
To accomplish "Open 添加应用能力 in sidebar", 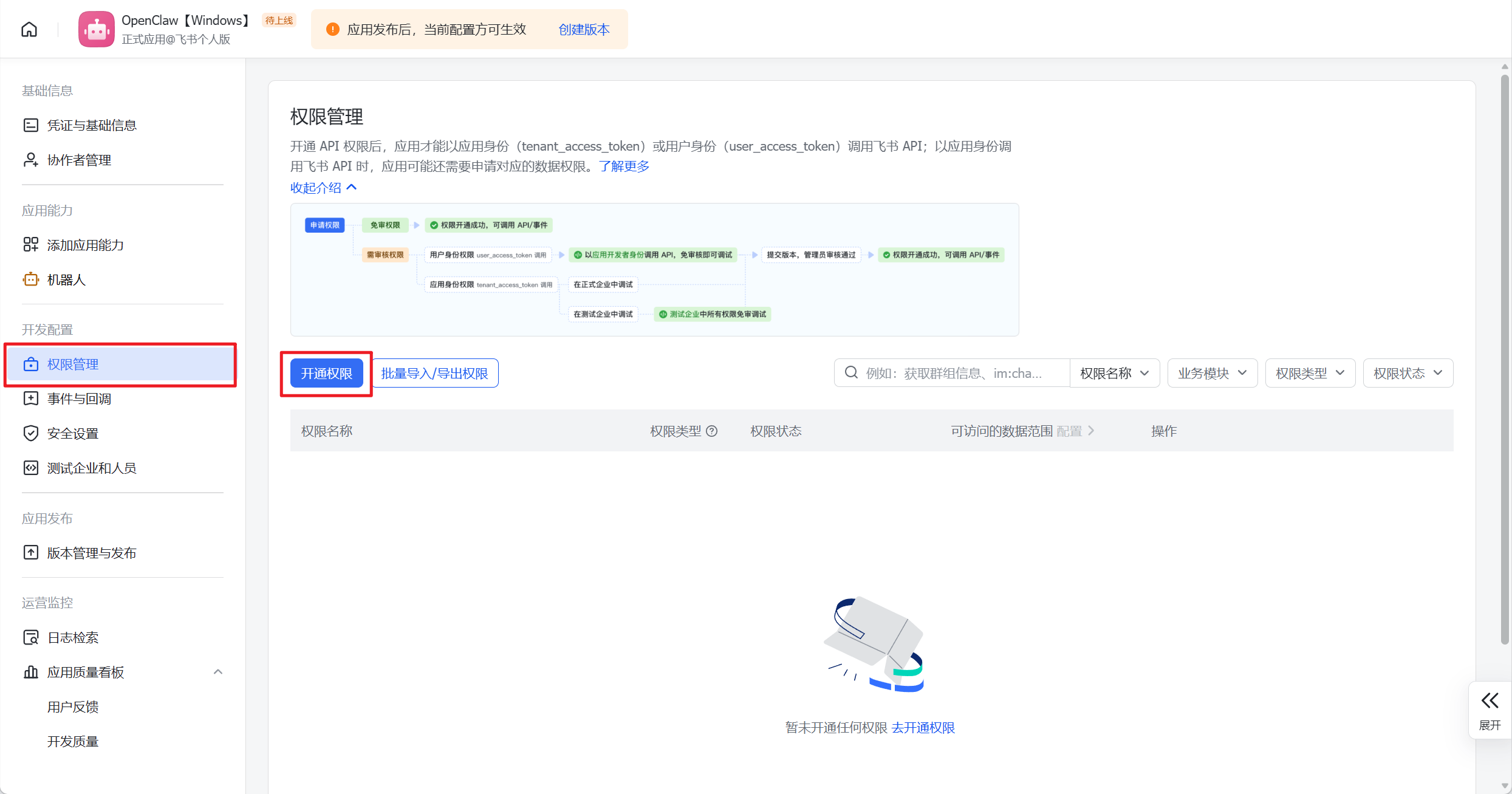I will (85, 245).
